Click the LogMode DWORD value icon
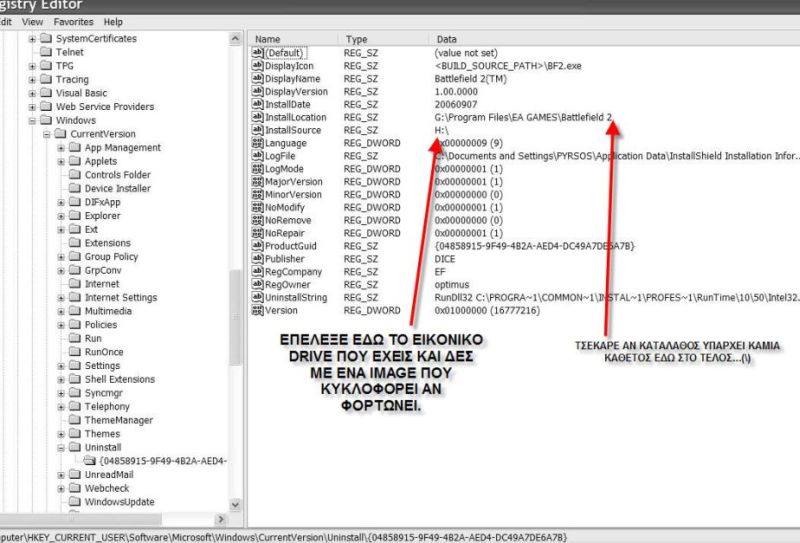 click(258, 169)
